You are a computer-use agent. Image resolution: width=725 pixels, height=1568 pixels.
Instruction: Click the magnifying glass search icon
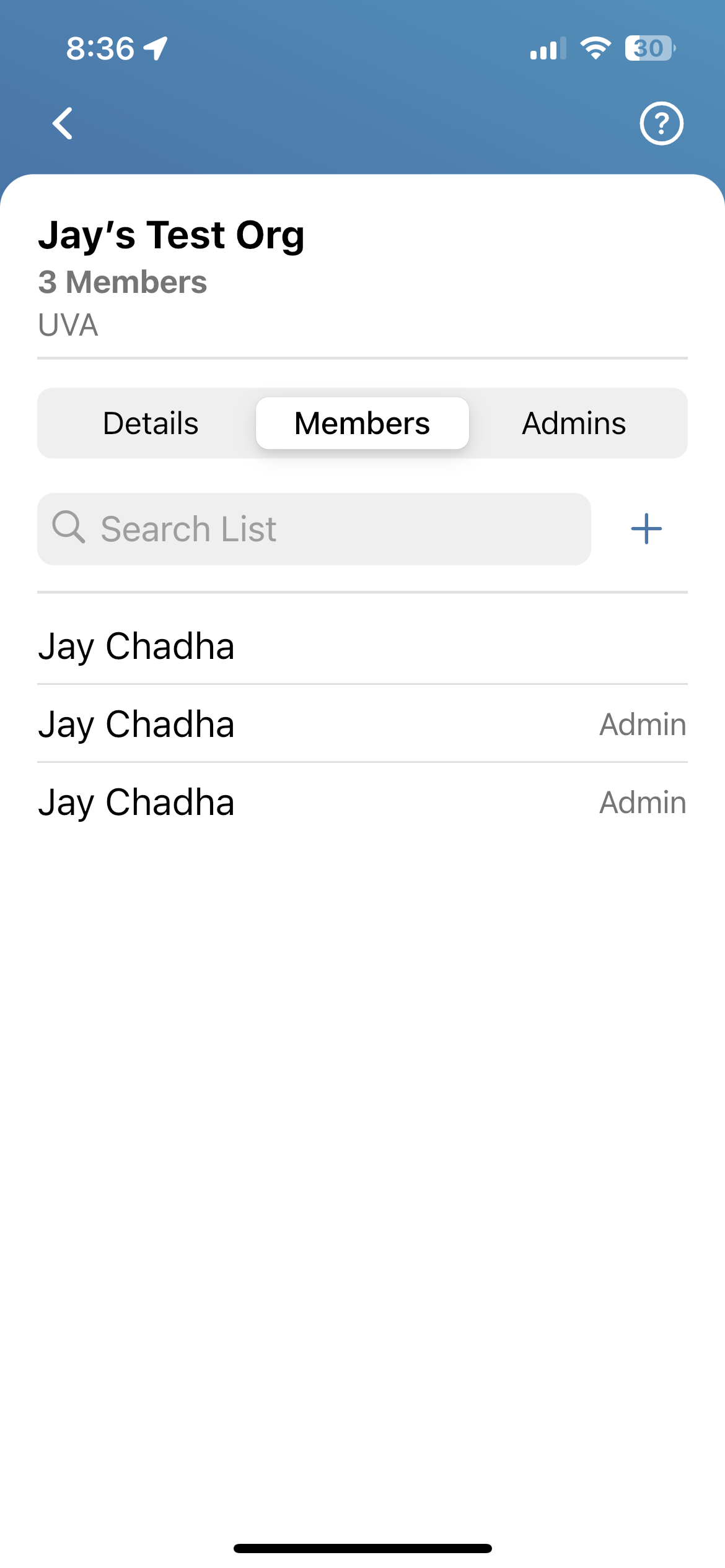click(68, 527)
